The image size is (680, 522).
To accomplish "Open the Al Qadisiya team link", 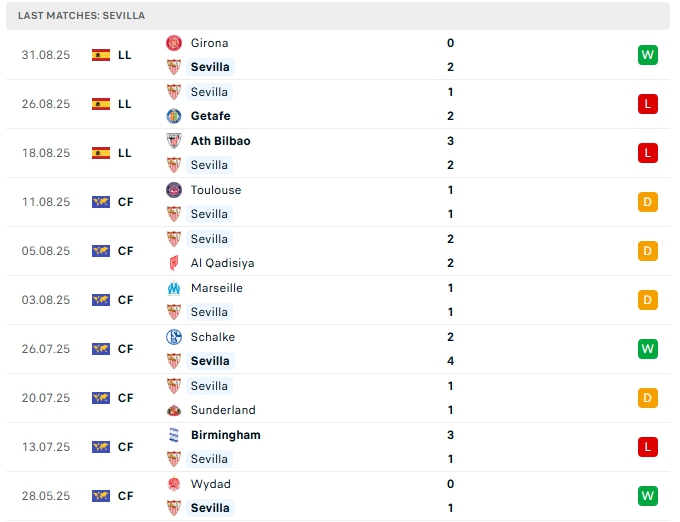I will click(x=222, y=263).
